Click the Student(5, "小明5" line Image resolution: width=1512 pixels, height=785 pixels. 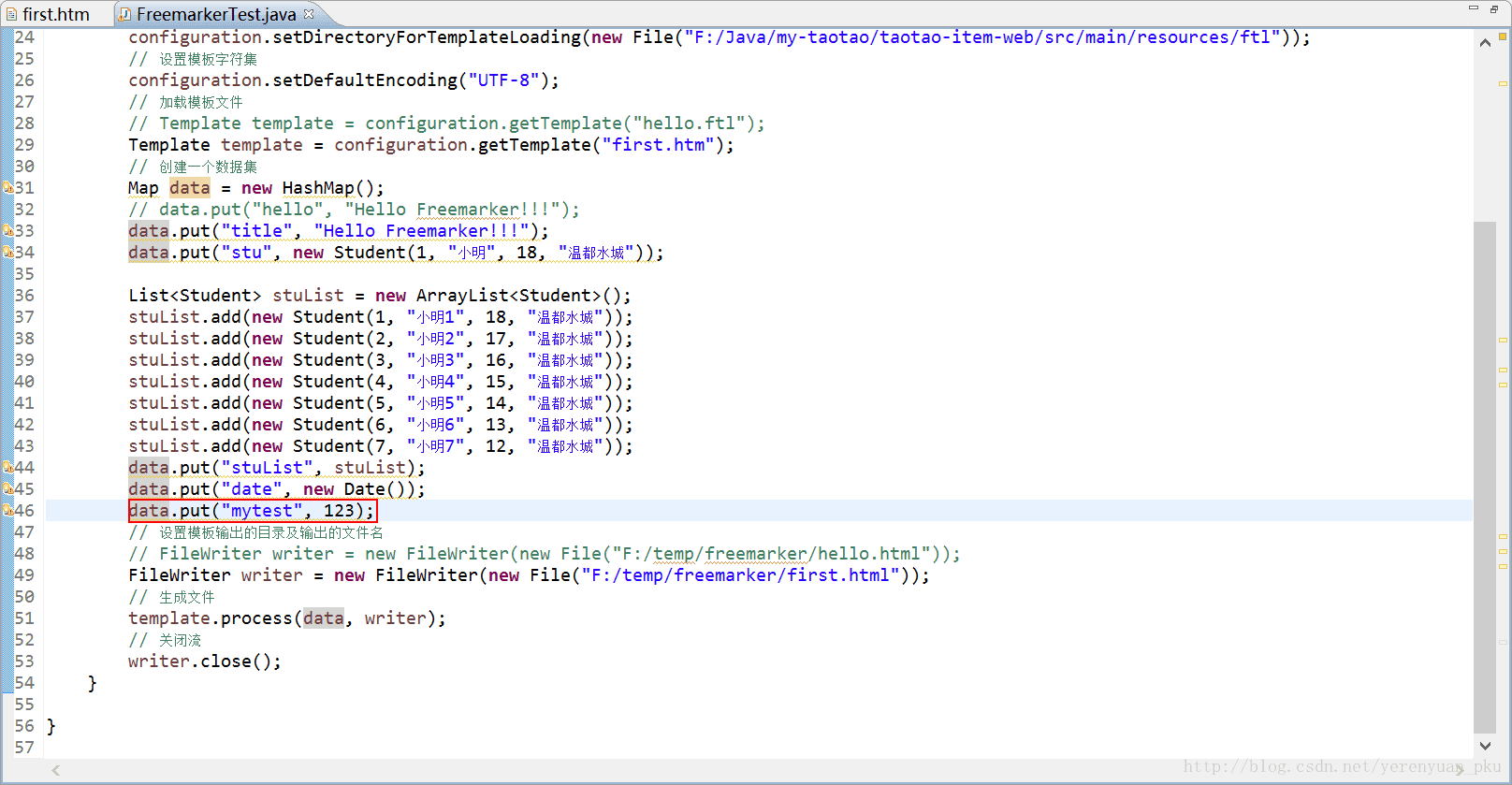coord(381,403)
